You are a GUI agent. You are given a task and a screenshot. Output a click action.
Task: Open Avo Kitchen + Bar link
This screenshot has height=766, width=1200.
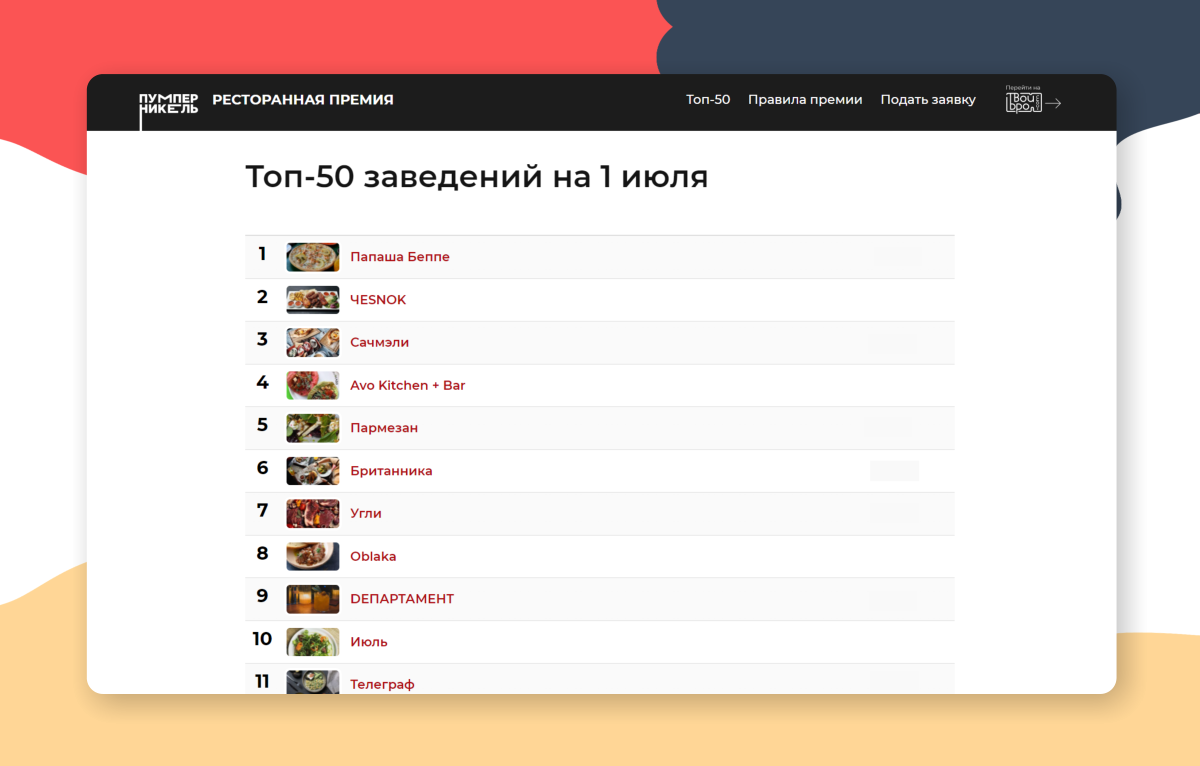[407, 385]
